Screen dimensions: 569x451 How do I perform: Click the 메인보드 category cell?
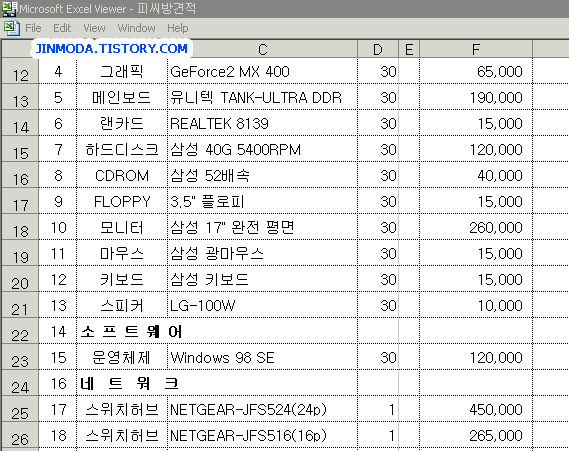(x=122, y=97)
